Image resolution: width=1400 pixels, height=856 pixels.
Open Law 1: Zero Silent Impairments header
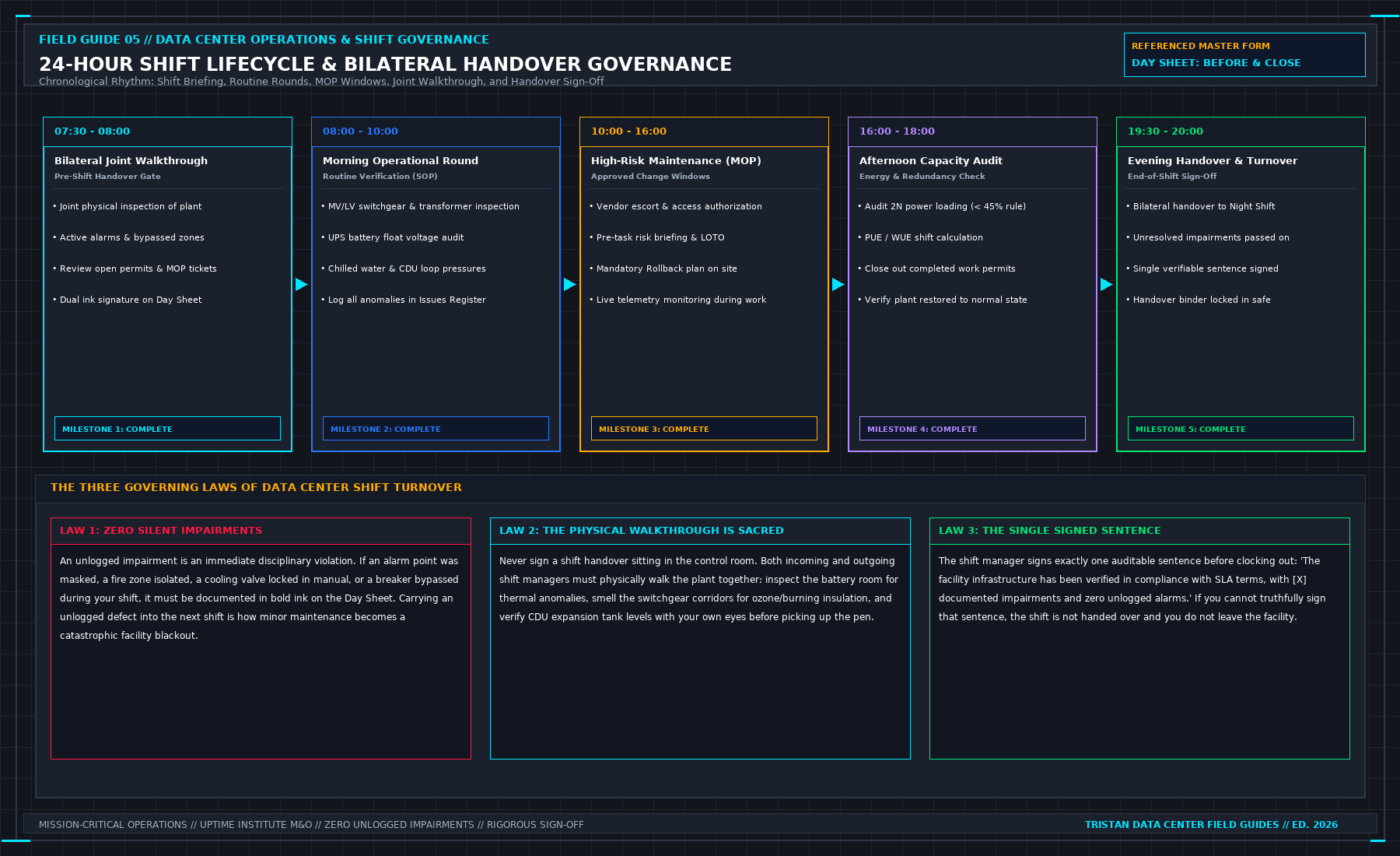point(261,531)
